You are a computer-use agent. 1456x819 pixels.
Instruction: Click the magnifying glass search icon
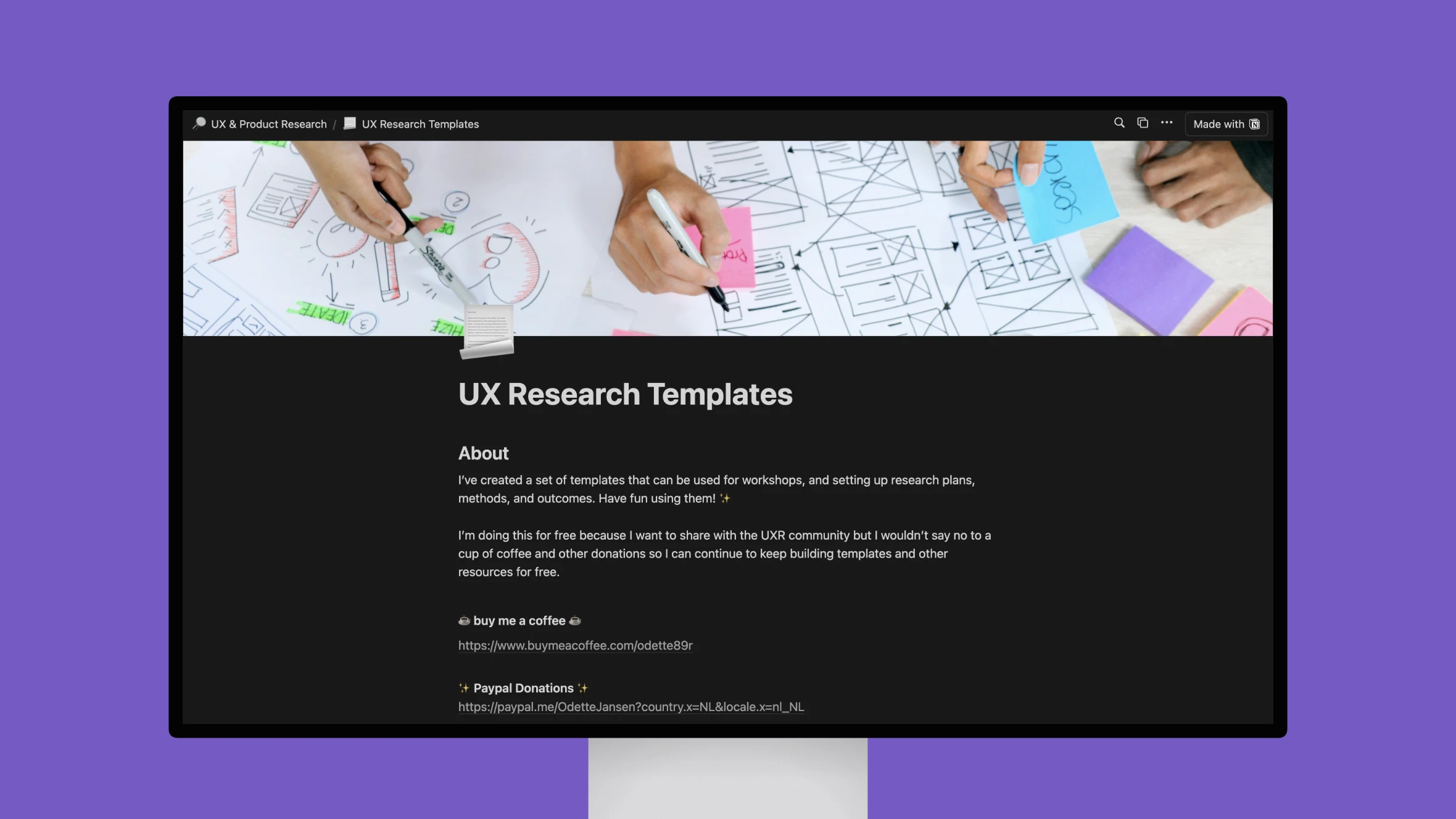pos(1119,124)
